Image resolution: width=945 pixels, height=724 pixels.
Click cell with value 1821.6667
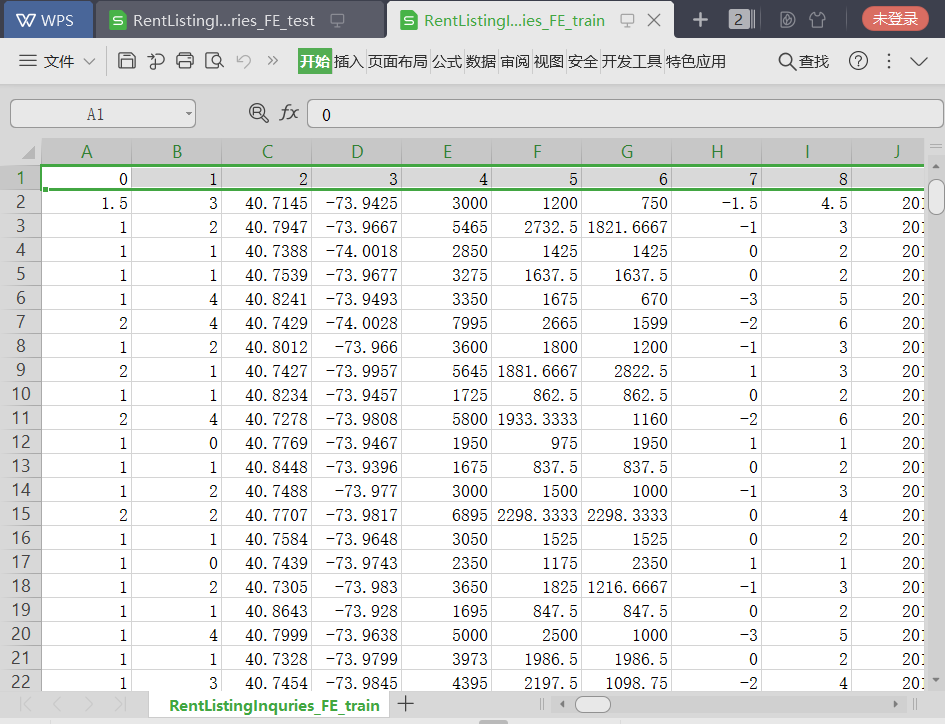click(627, 227)
